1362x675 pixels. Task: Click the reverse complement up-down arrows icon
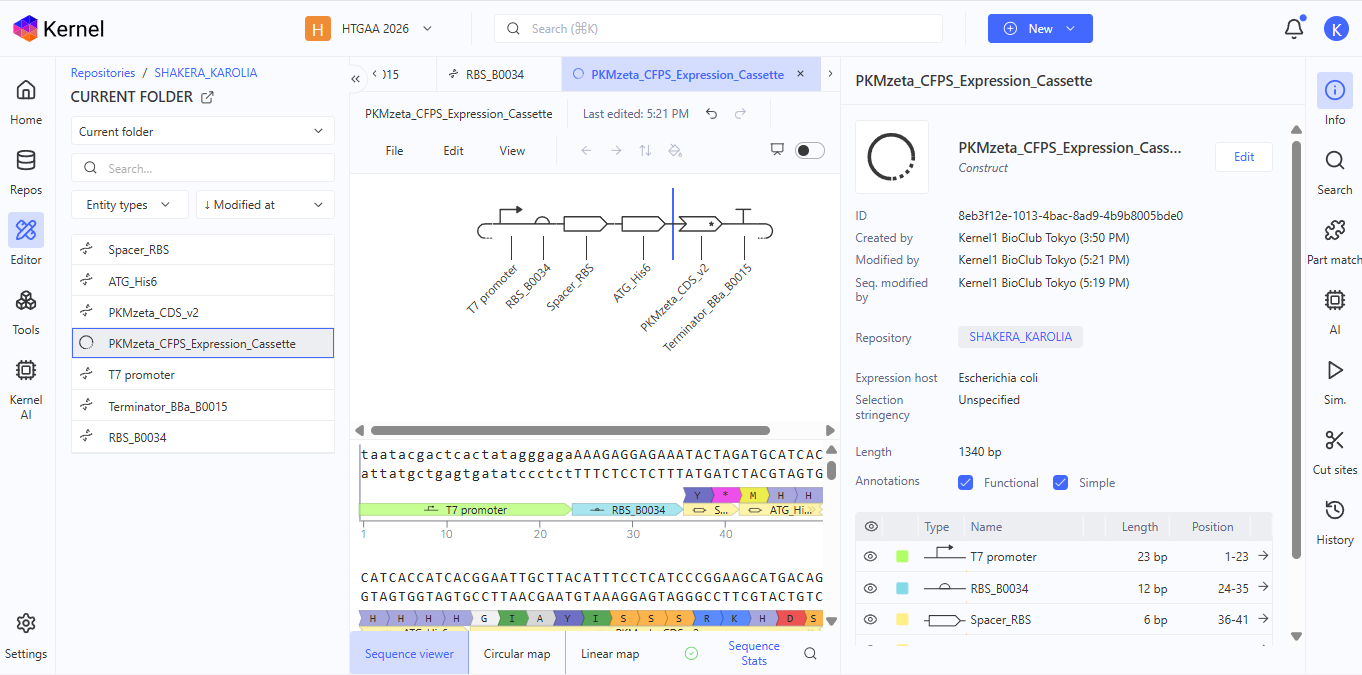click(x=645, y=151)
